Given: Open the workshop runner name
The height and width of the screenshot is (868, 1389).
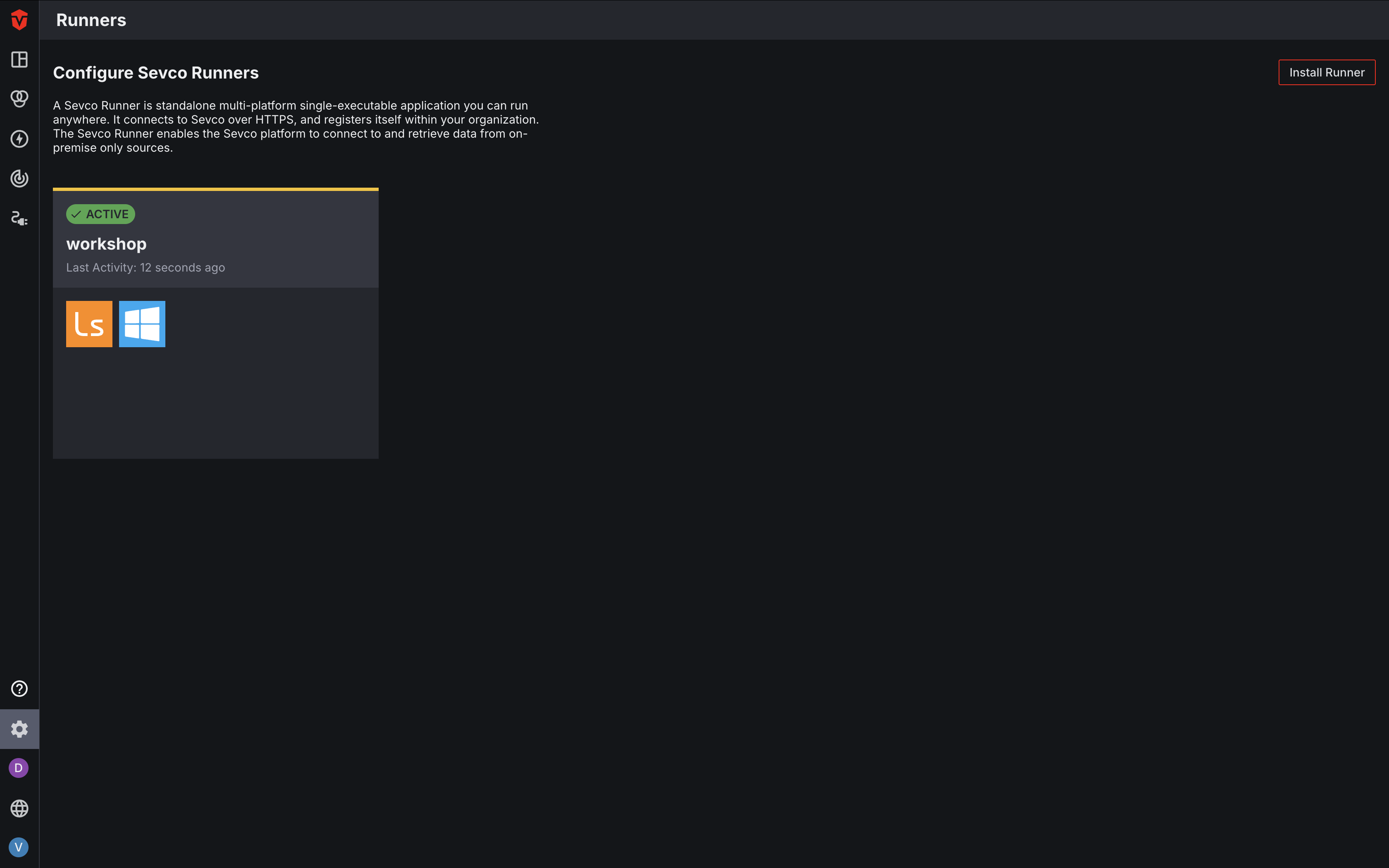Looking at the screenshot, I should click(x=106, y=244).
